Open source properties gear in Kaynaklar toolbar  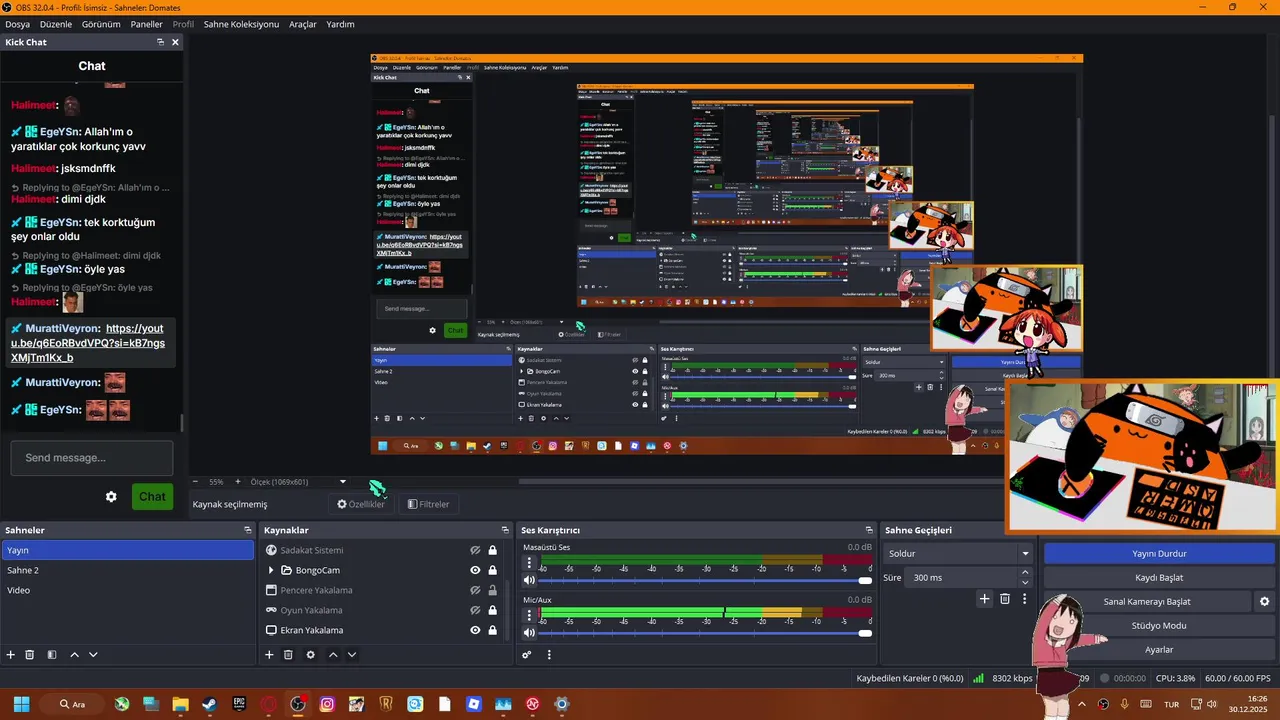(x=310, y=655)
